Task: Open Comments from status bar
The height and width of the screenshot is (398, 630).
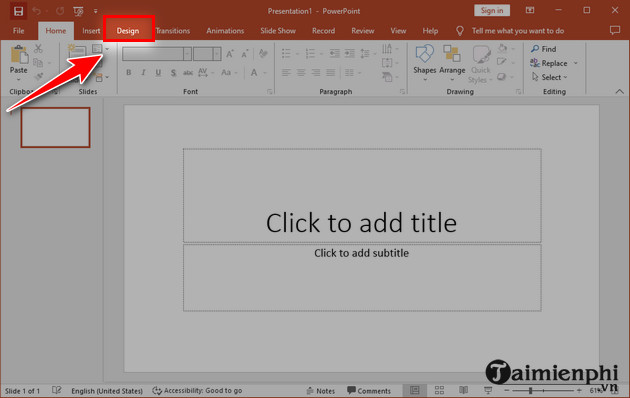Action: coord(369,390)
